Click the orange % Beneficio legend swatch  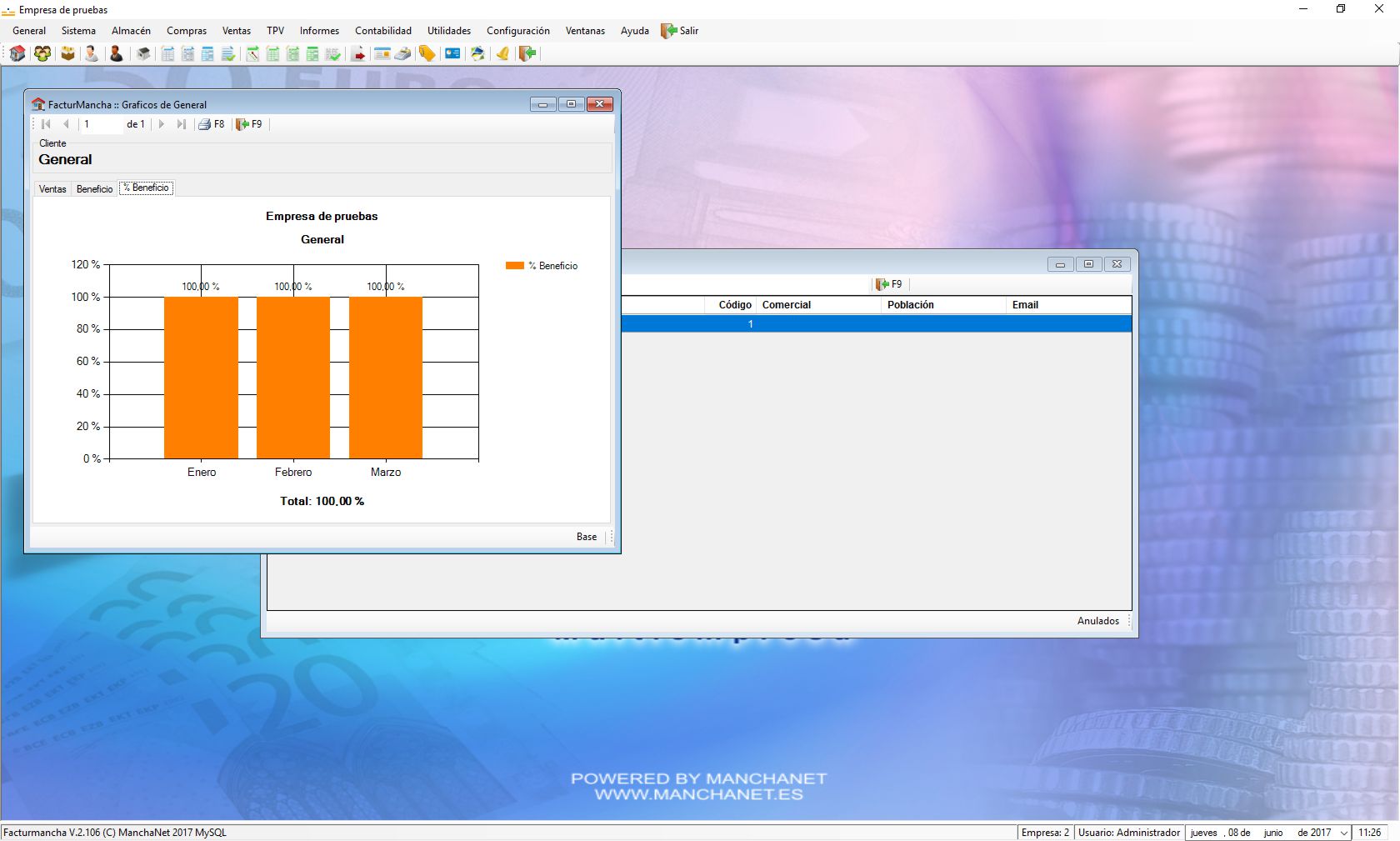514,266
